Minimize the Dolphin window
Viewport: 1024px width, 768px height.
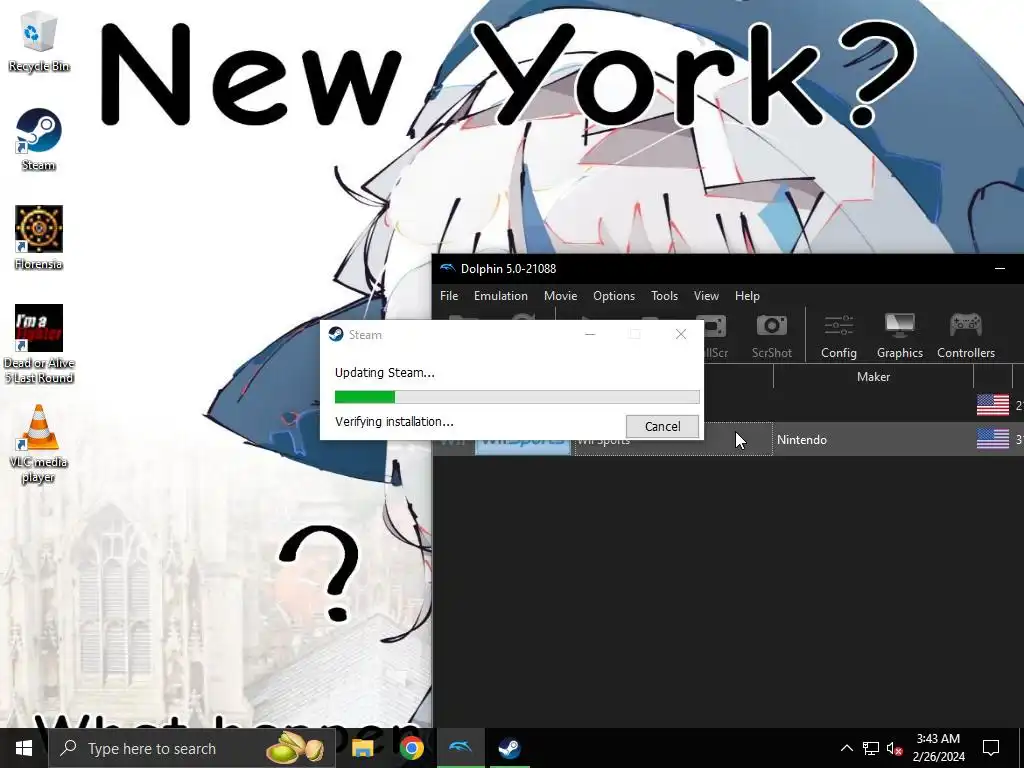[1000, 268]
